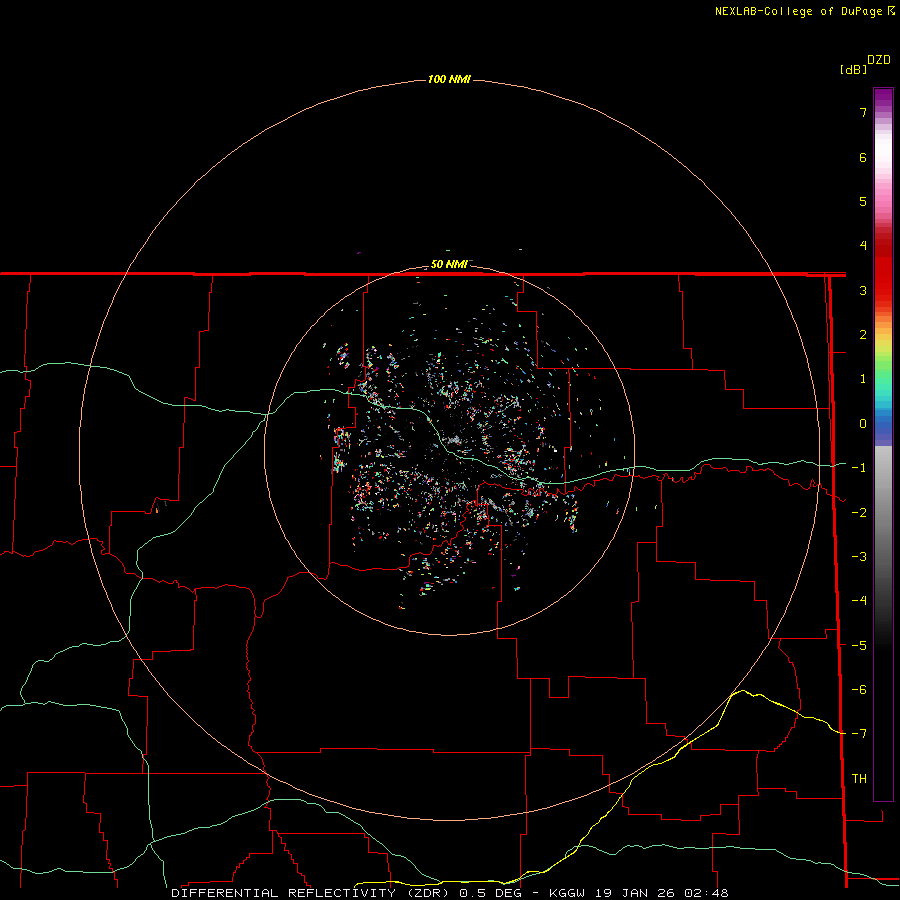
Task: Click the -2 value on color scale
Action: click(x=859, y=513)
